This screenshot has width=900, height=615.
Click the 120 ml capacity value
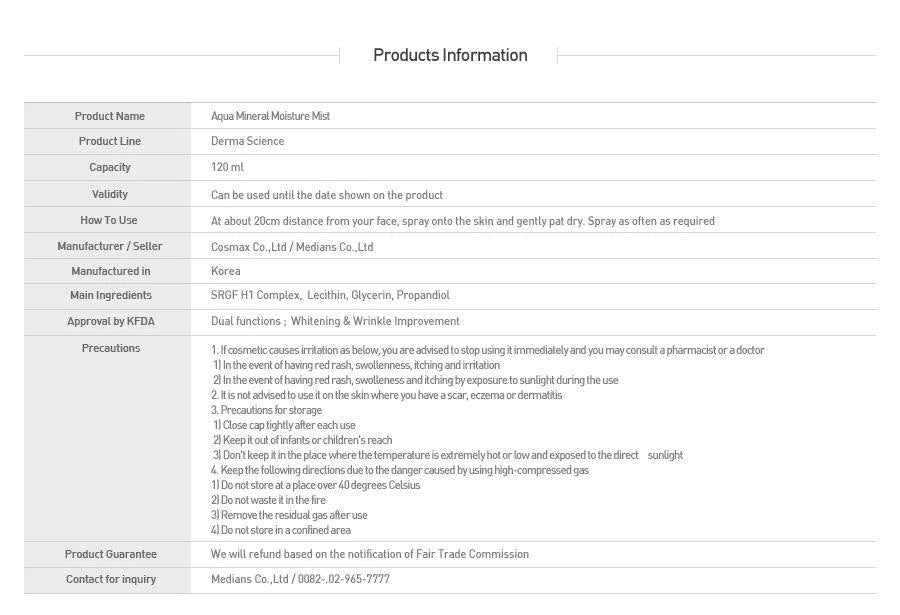227,168
